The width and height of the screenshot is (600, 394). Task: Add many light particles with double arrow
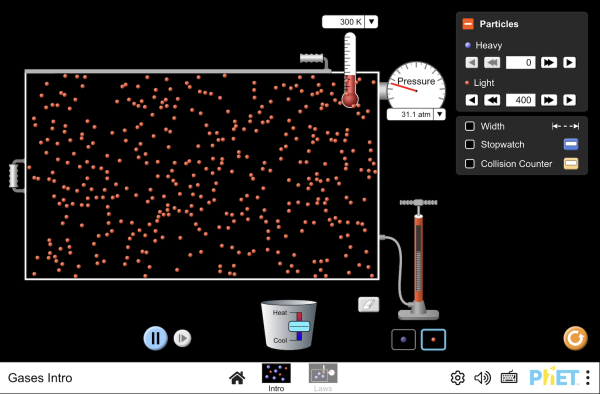(x=548, y=100)
